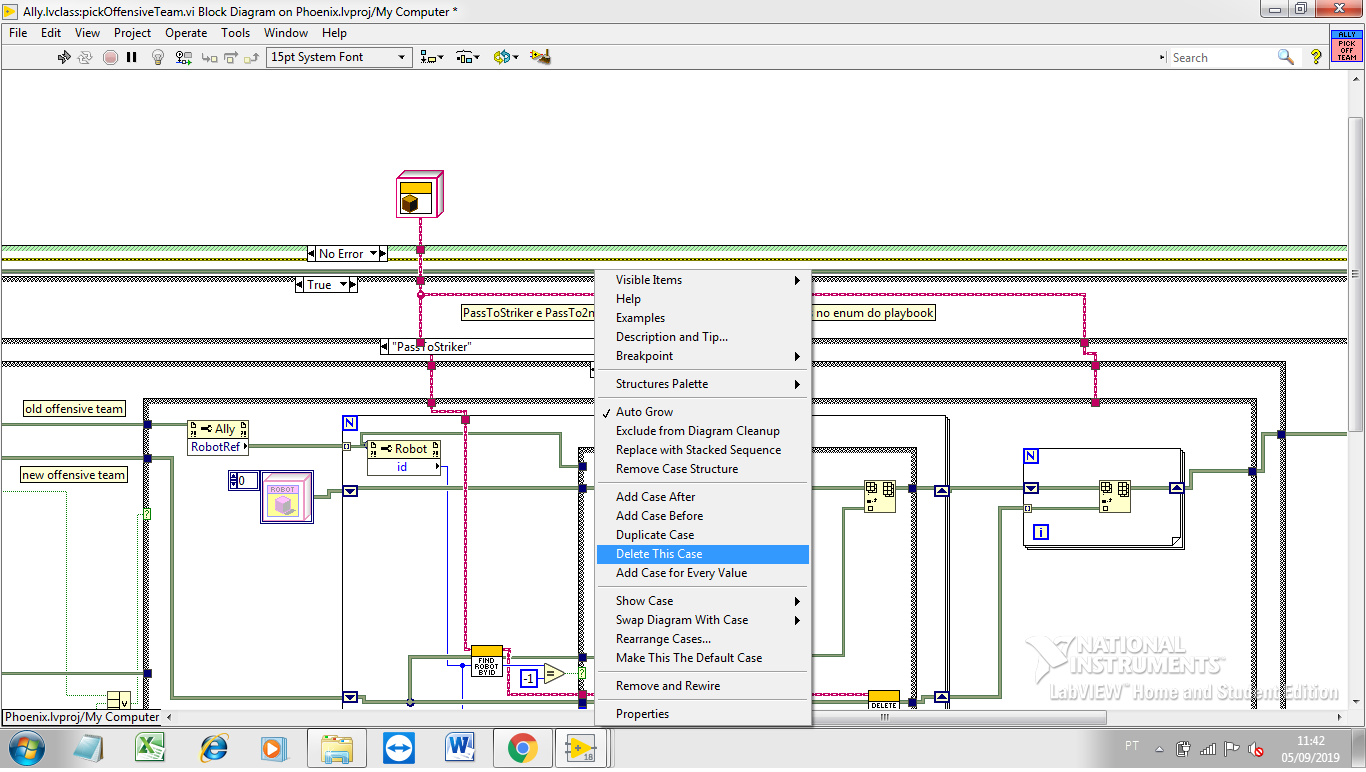This screenshot has width=1366, height=772.
Task: Click the Phoenix.lvproj/My Computer context label
Action: point(82,717)
